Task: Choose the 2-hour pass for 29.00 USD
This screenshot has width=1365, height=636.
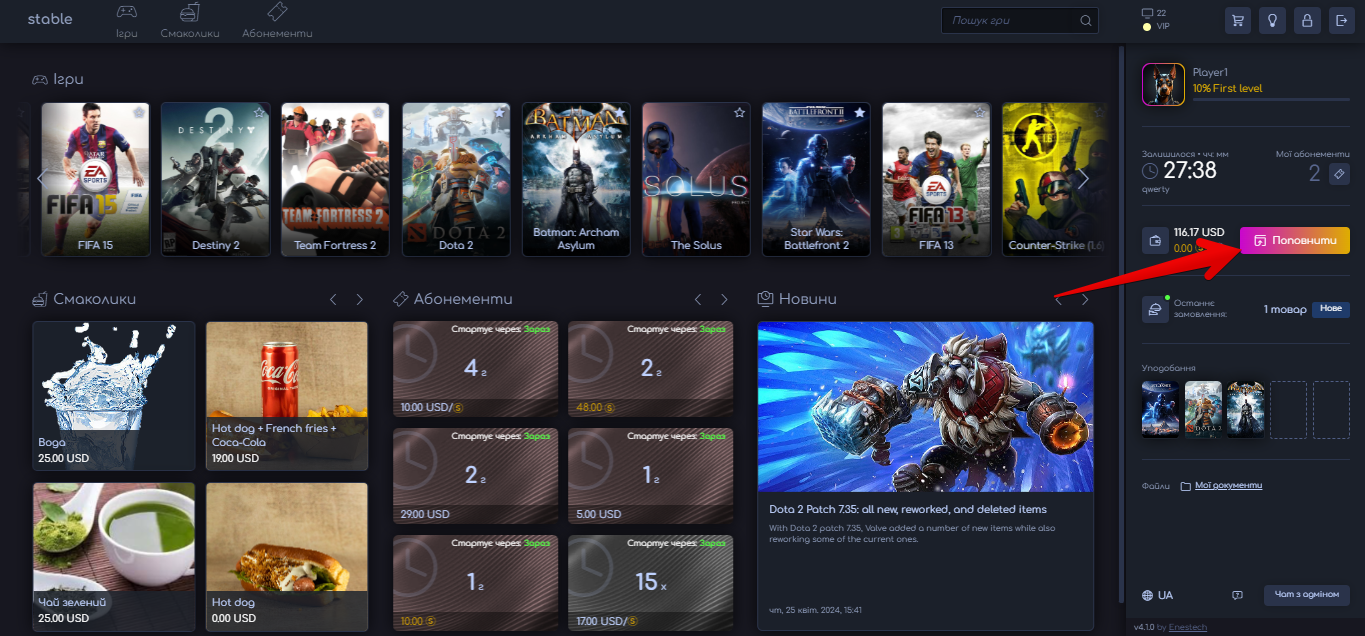Action: pyautogui.click(x=476, y=476)
